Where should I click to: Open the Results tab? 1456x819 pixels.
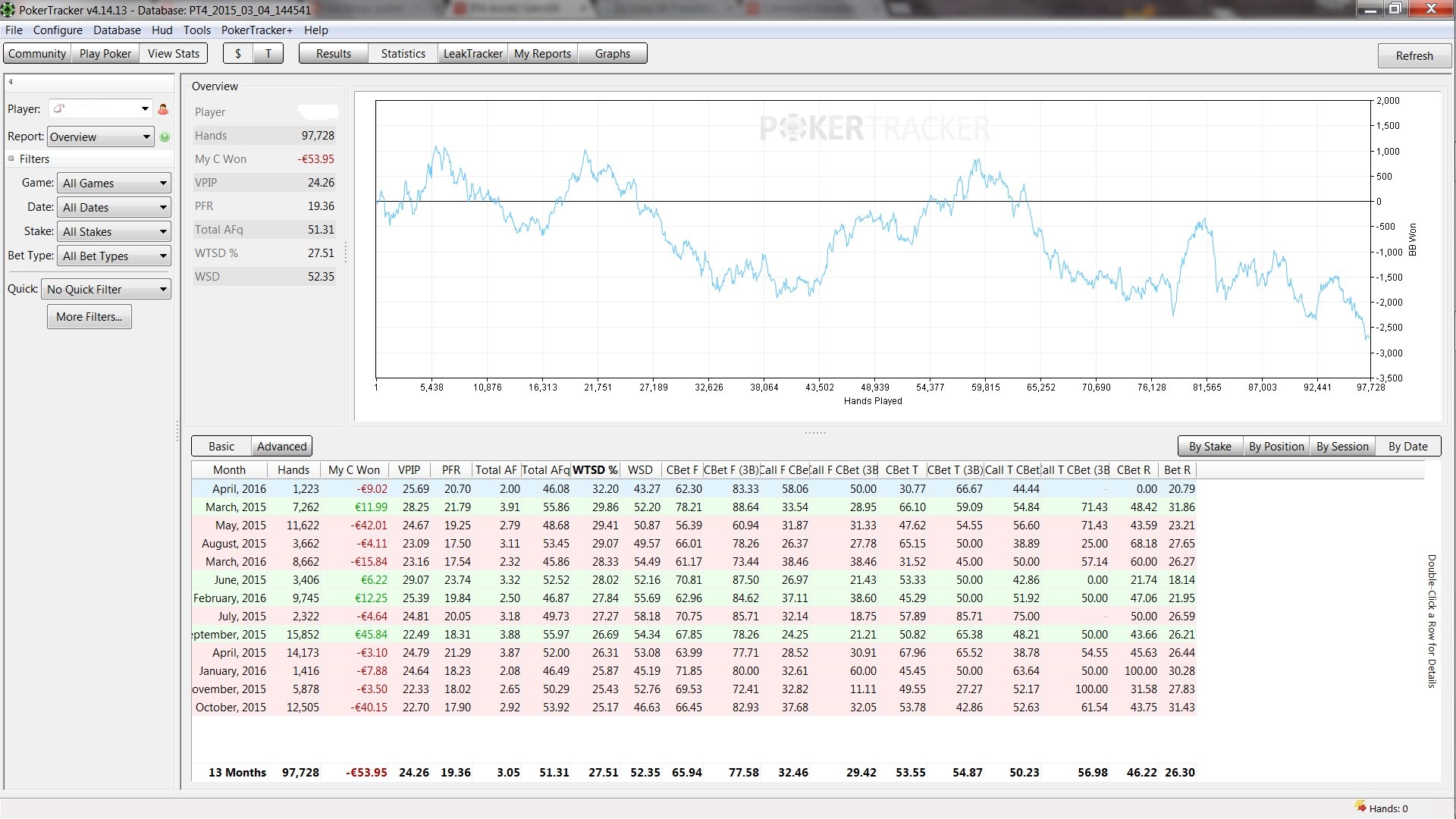pos(334,54)
